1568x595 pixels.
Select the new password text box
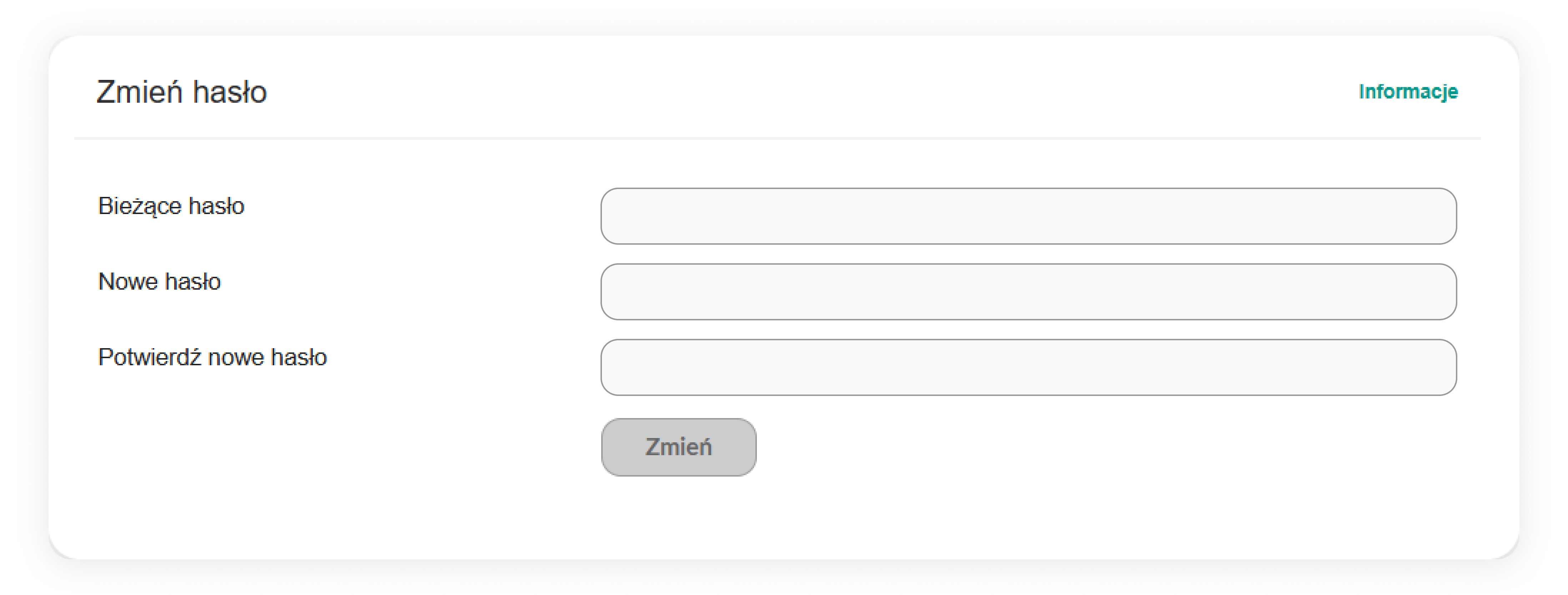click(x=1028, y=291)
